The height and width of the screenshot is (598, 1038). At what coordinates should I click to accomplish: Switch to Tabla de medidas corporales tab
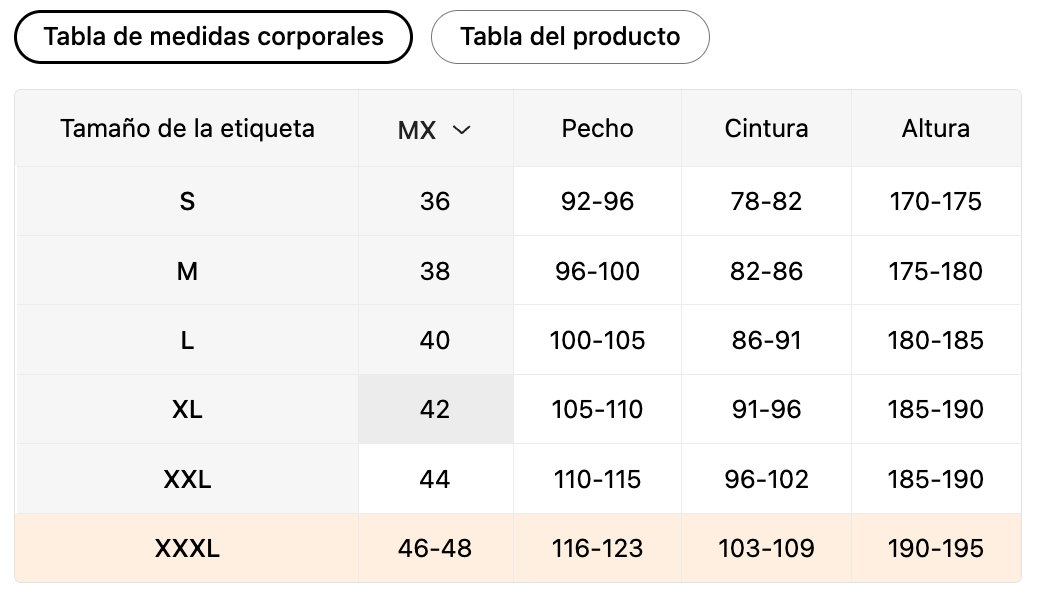pos(213,37)
